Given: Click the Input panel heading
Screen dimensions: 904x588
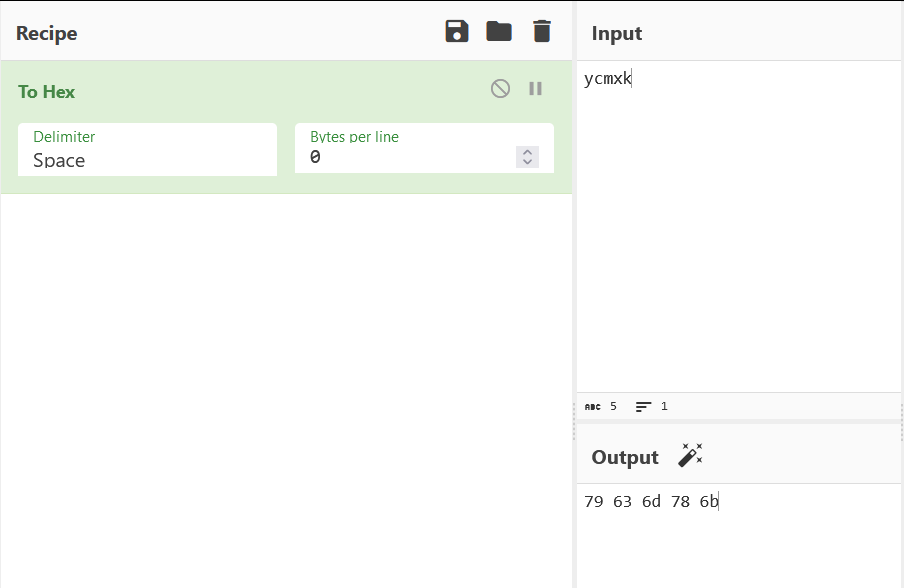Looking at the screenshot, I should [617, 33].
